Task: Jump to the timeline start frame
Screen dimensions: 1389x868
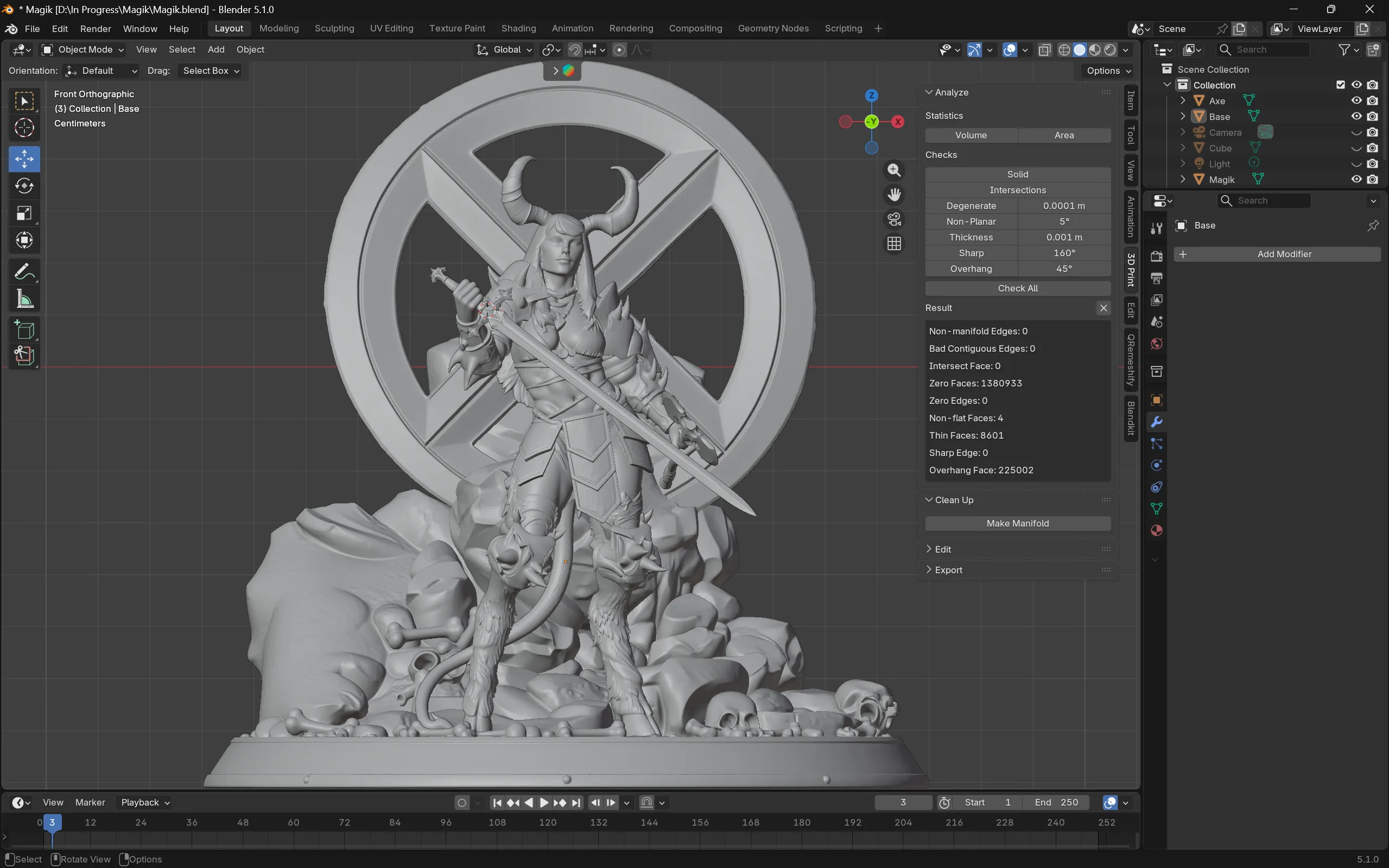Action: point(497,802)
